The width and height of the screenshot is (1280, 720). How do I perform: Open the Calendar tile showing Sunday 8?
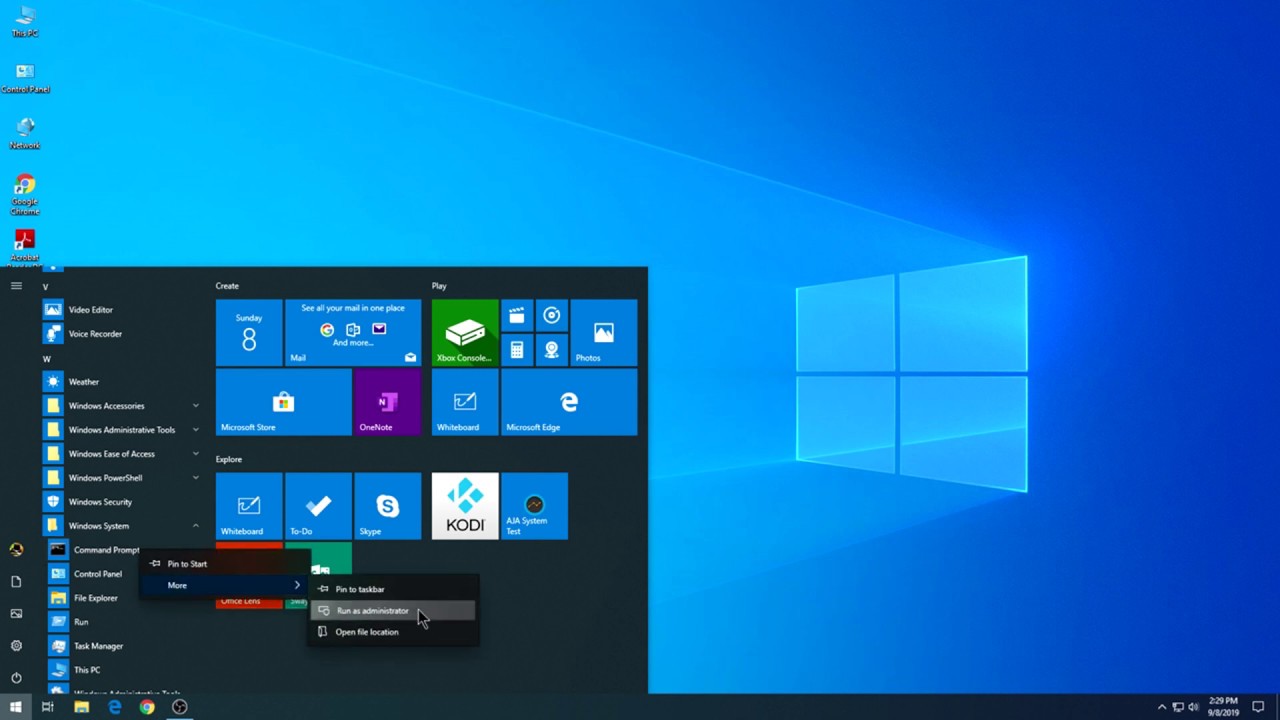pos(249,333)
